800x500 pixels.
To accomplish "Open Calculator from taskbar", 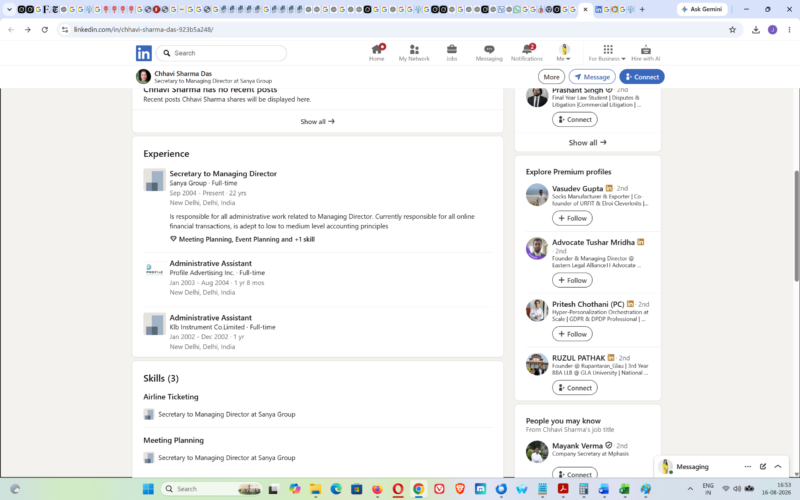I will 584,489.
